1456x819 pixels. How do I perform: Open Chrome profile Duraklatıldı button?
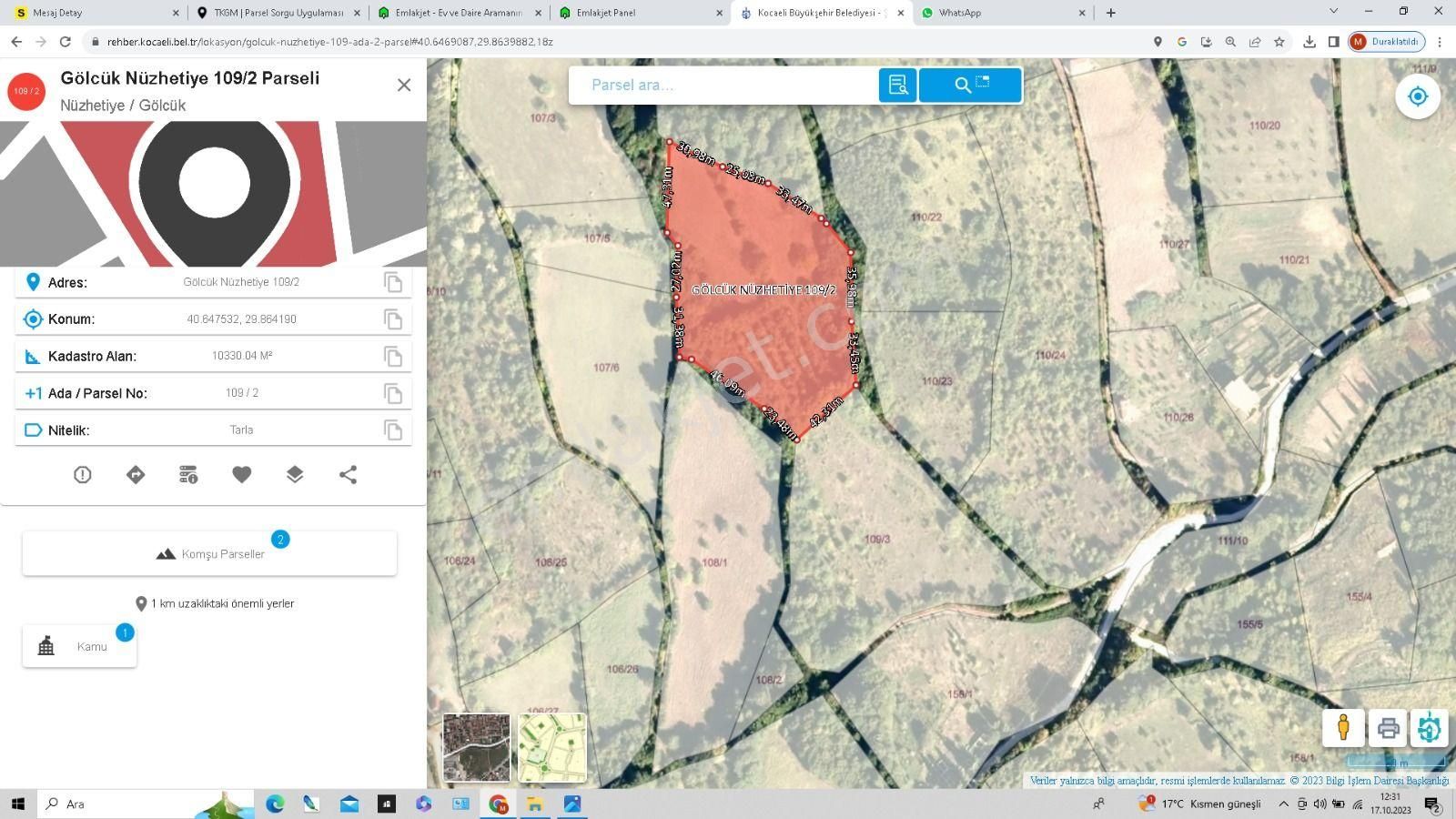(x=1386, y=42)
